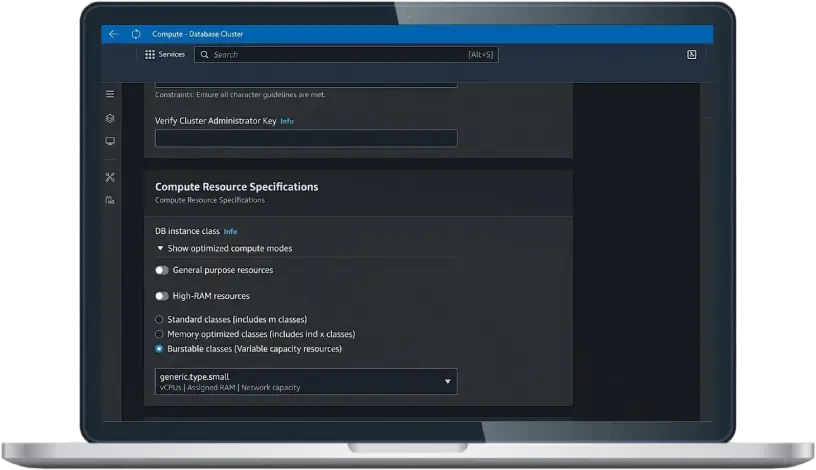The width and height of the screenshot is (816, 470).
Task: Collapse Show optimized compute modes
Action: tap(224, 248)
